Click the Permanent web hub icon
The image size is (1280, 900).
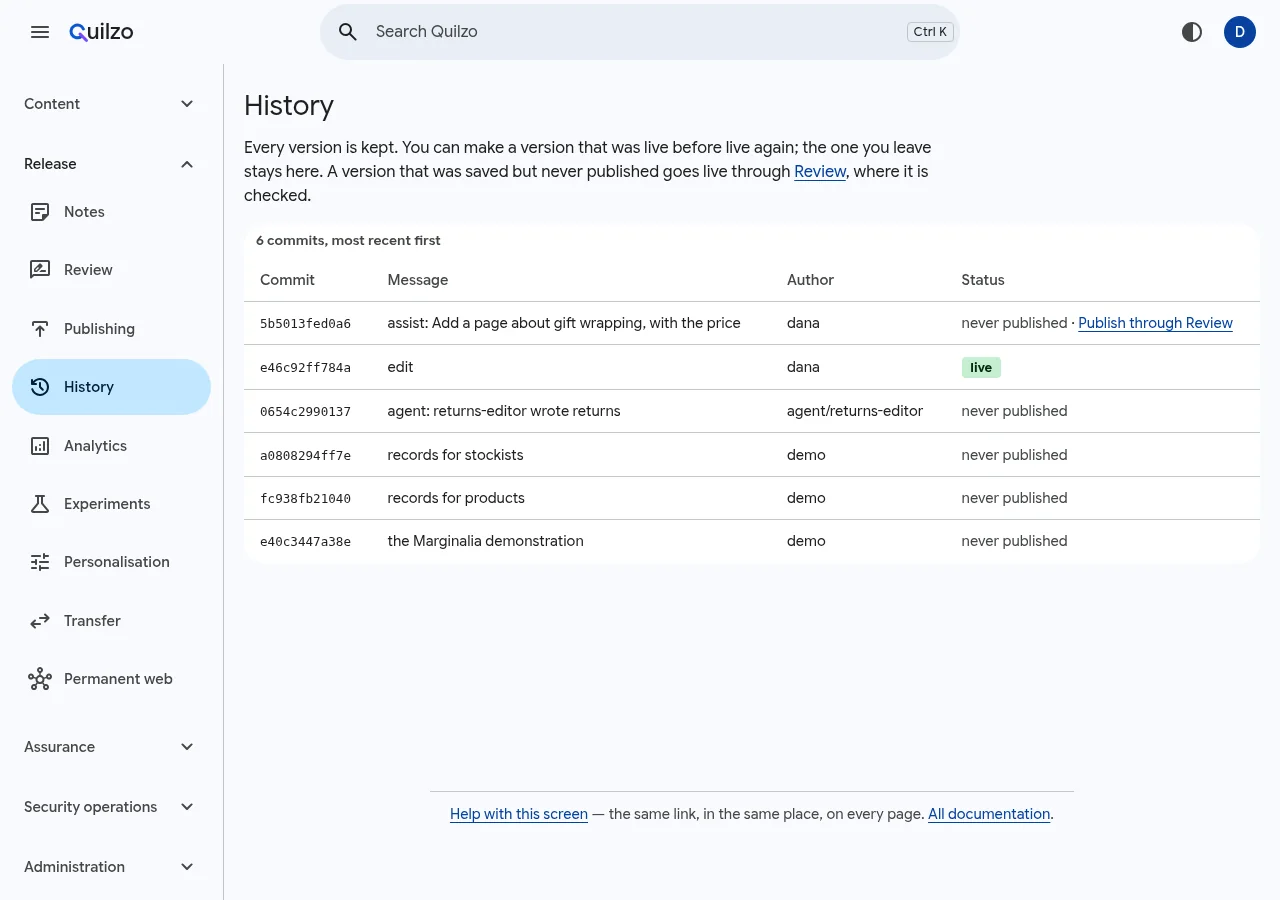point(40,679)
